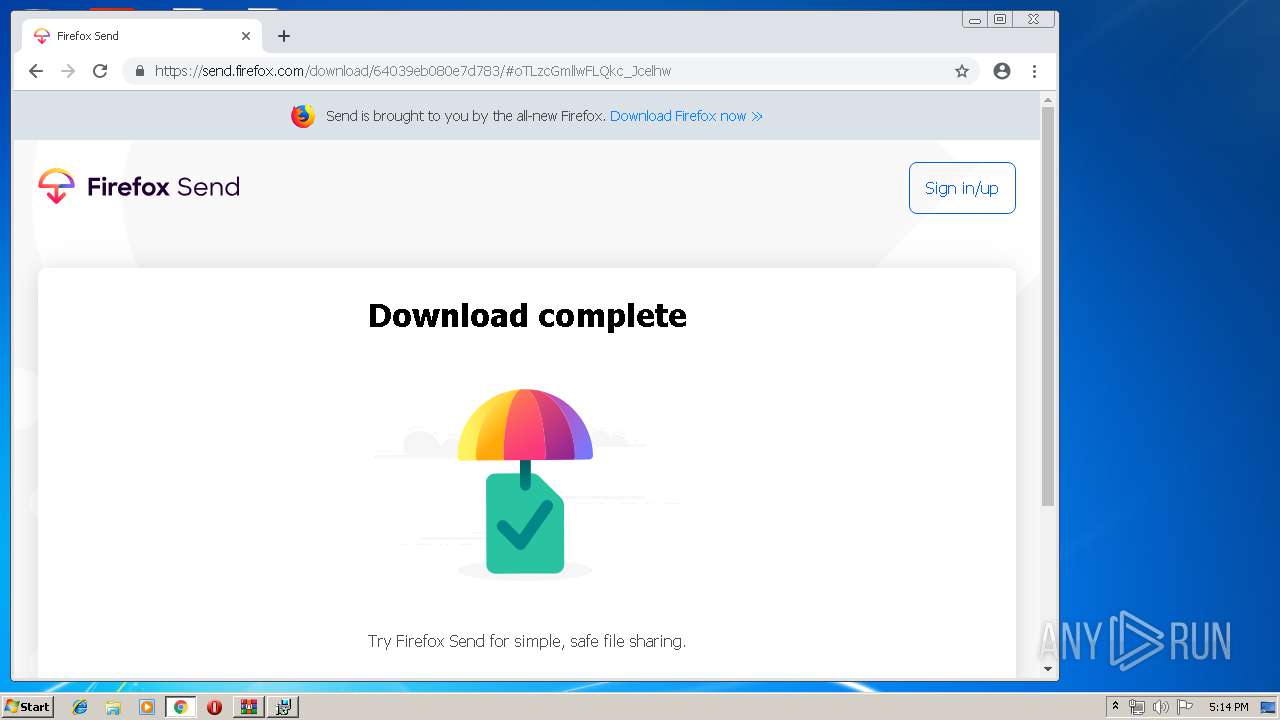Open the Chrome profile avatar menu
Image resolution: width=1280 pixels, height=720 pixels.
(x=1002, y=71)
